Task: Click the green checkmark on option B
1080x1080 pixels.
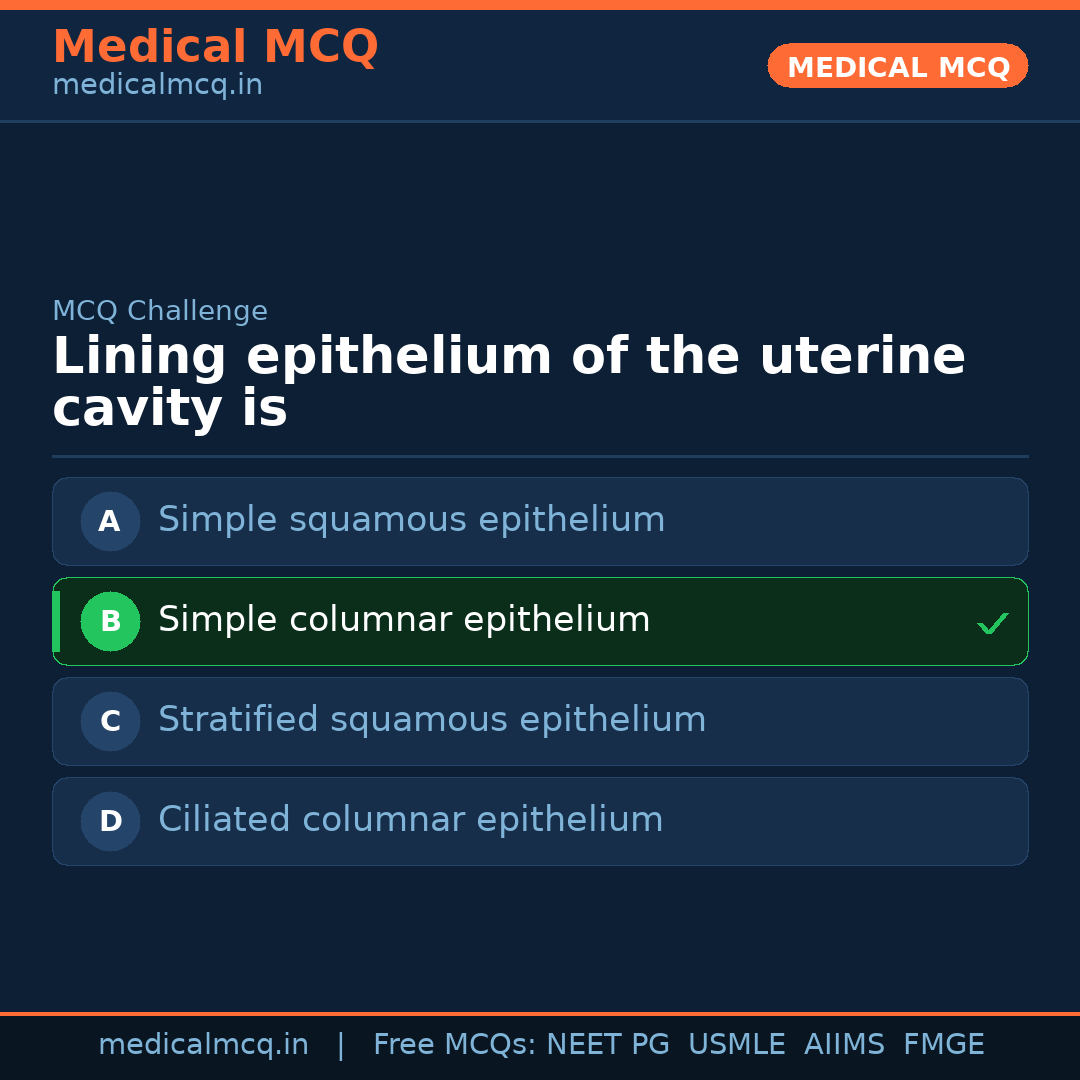Action: (x=992, y=623)
